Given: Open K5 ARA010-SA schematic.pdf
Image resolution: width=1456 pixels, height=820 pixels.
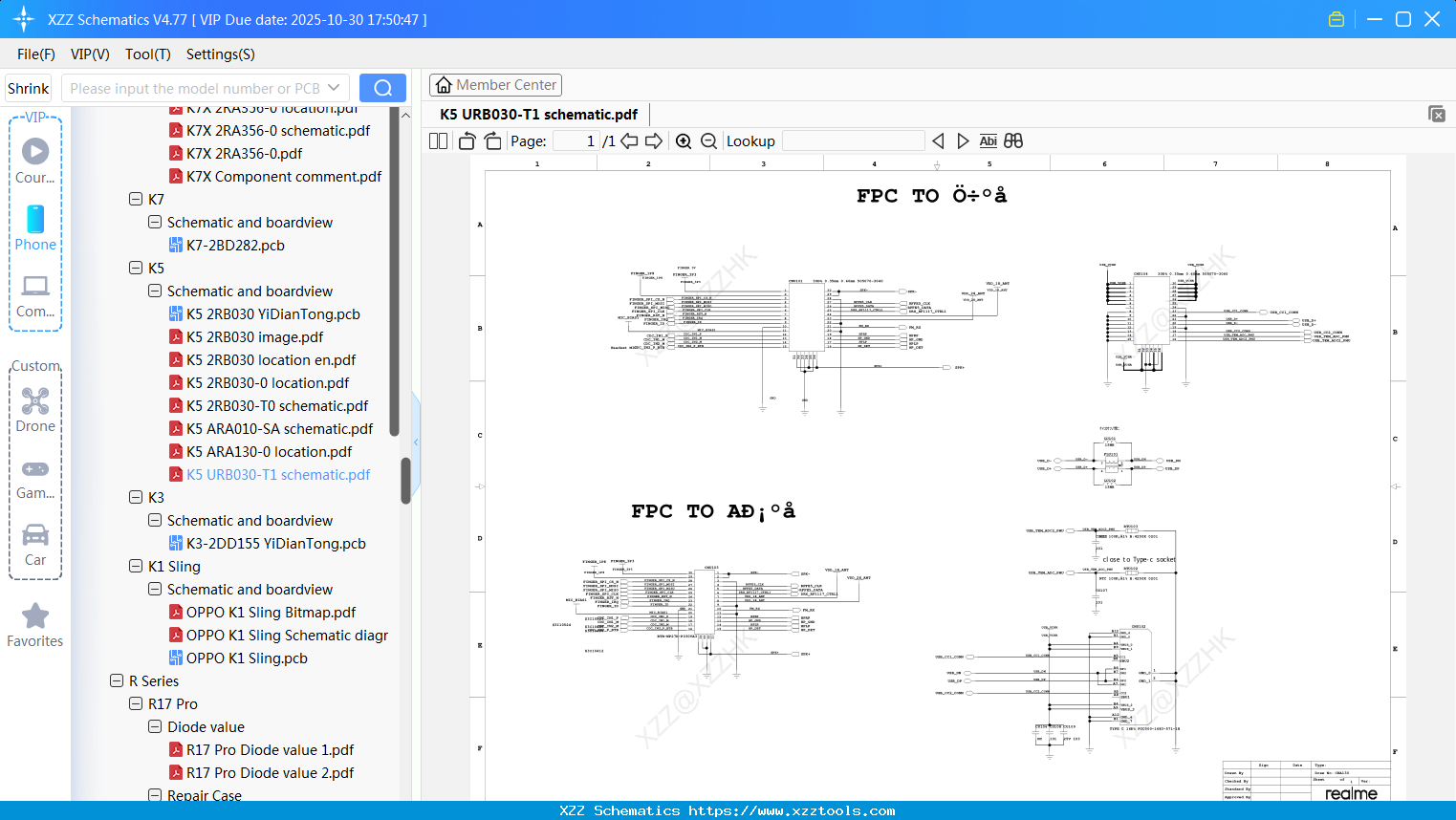Looking at the screenshot, I should (x=279, y=428).
